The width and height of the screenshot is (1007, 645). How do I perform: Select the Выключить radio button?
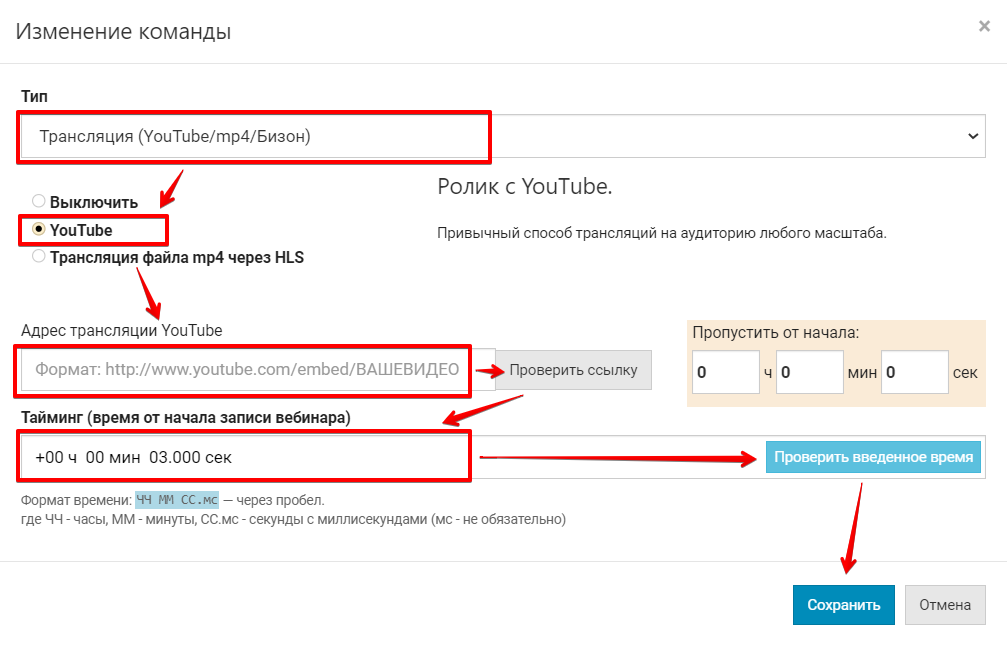pos(39,201)
